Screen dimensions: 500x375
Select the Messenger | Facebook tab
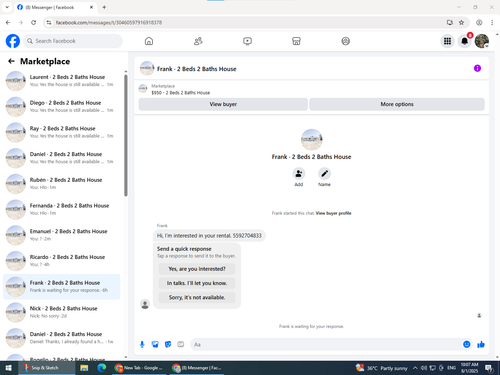click(55, 7)
